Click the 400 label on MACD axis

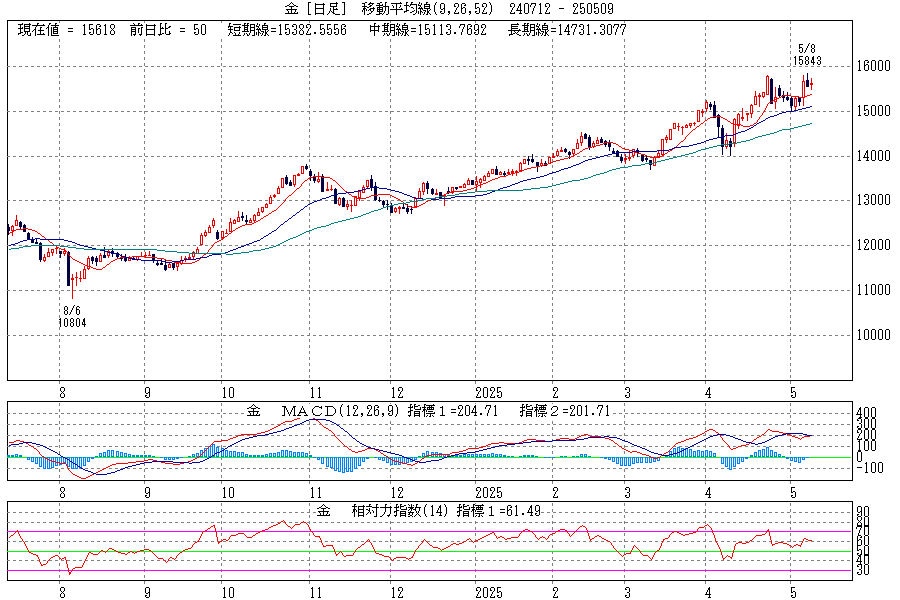[867, 413]
